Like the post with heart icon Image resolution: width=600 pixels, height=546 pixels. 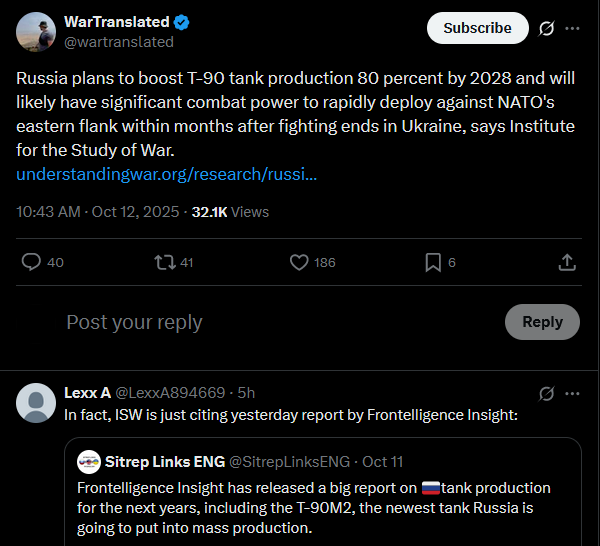299,262
